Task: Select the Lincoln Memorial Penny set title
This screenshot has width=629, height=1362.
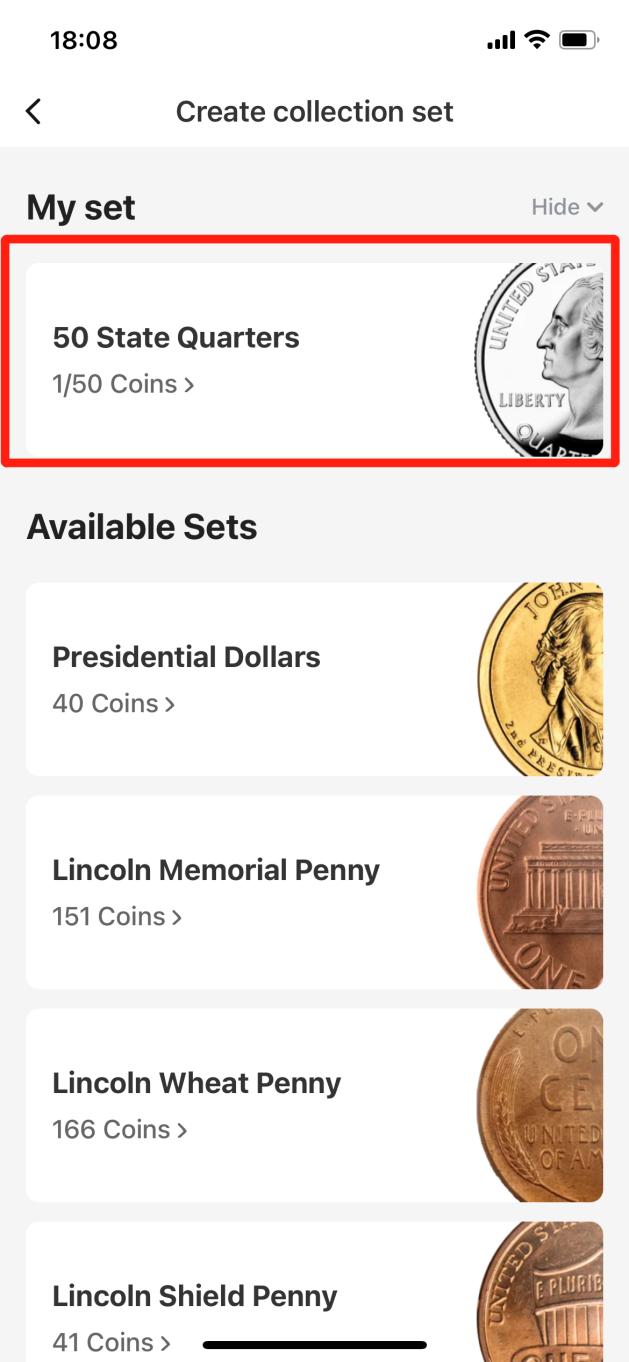Action: pos(216,870)
